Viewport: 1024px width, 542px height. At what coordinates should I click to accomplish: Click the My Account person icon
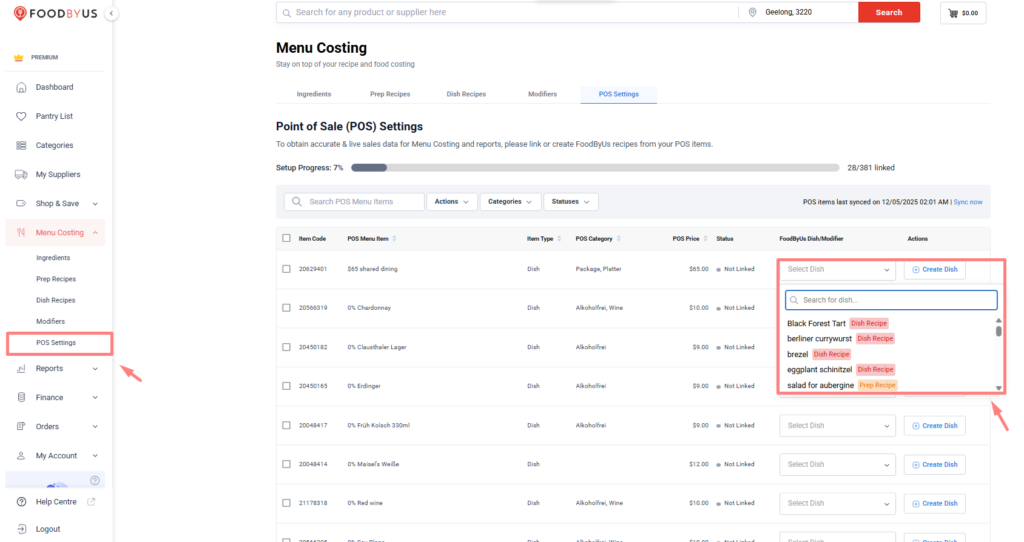tap(21, 456)
